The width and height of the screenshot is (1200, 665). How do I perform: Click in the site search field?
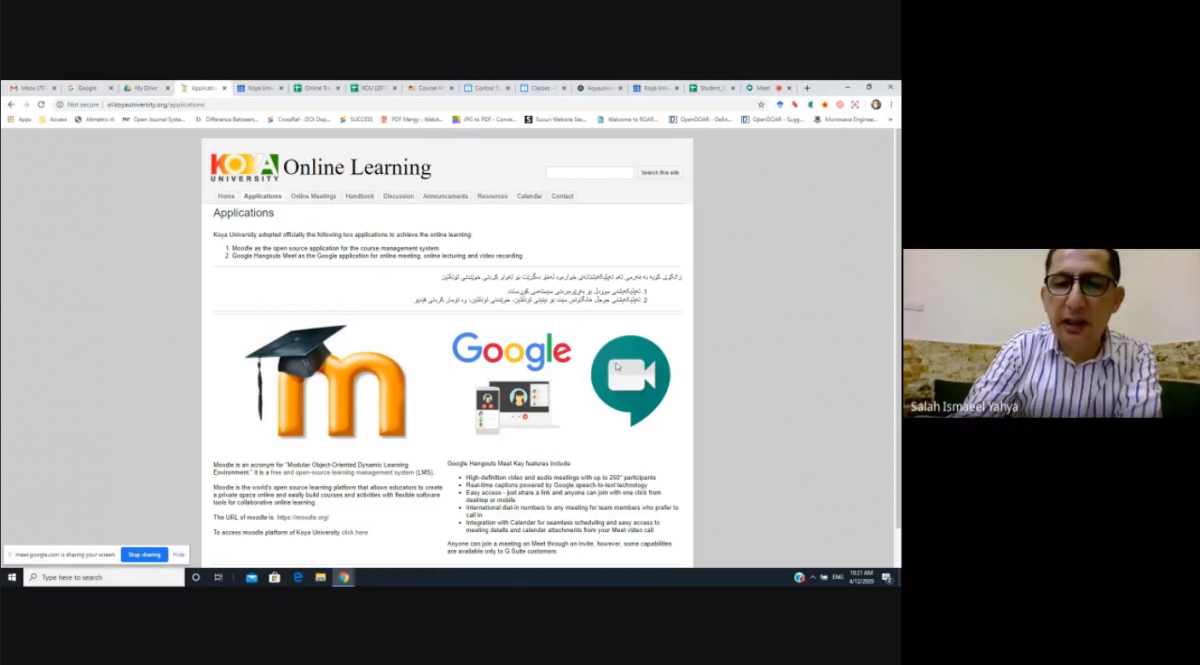point(590,173)
